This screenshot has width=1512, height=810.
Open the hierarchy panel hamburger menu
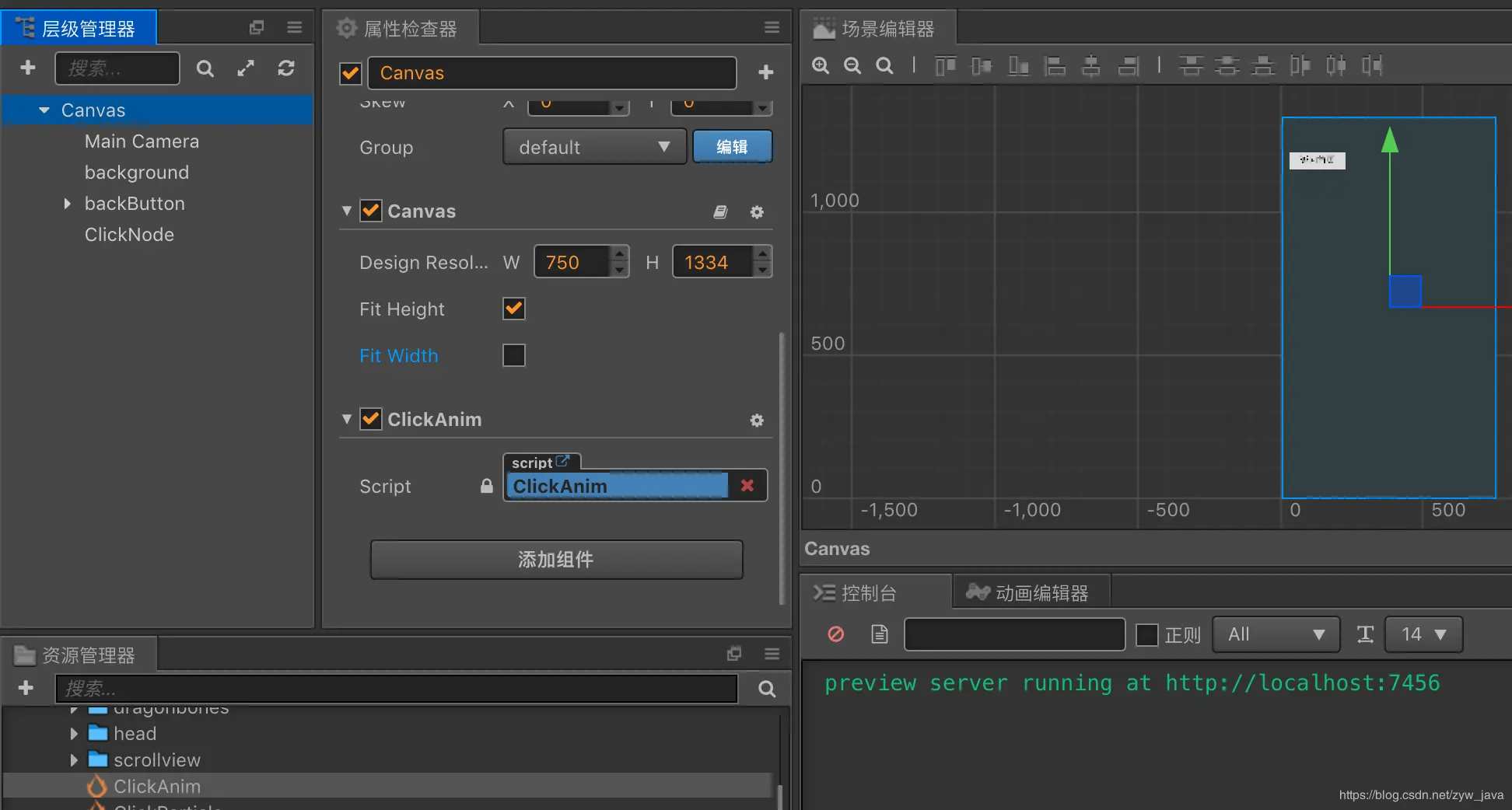pyautogui.click(x=294, y=28)
